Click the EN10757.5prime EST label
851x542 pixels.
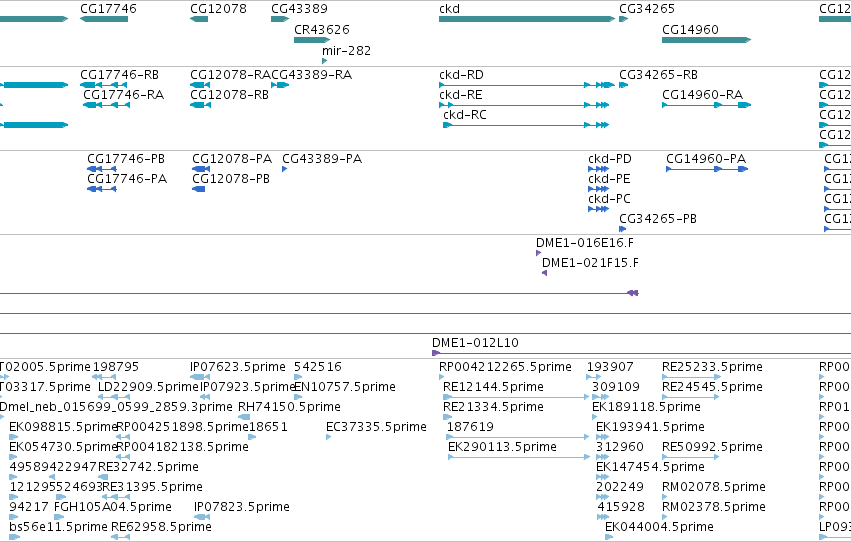345,387
